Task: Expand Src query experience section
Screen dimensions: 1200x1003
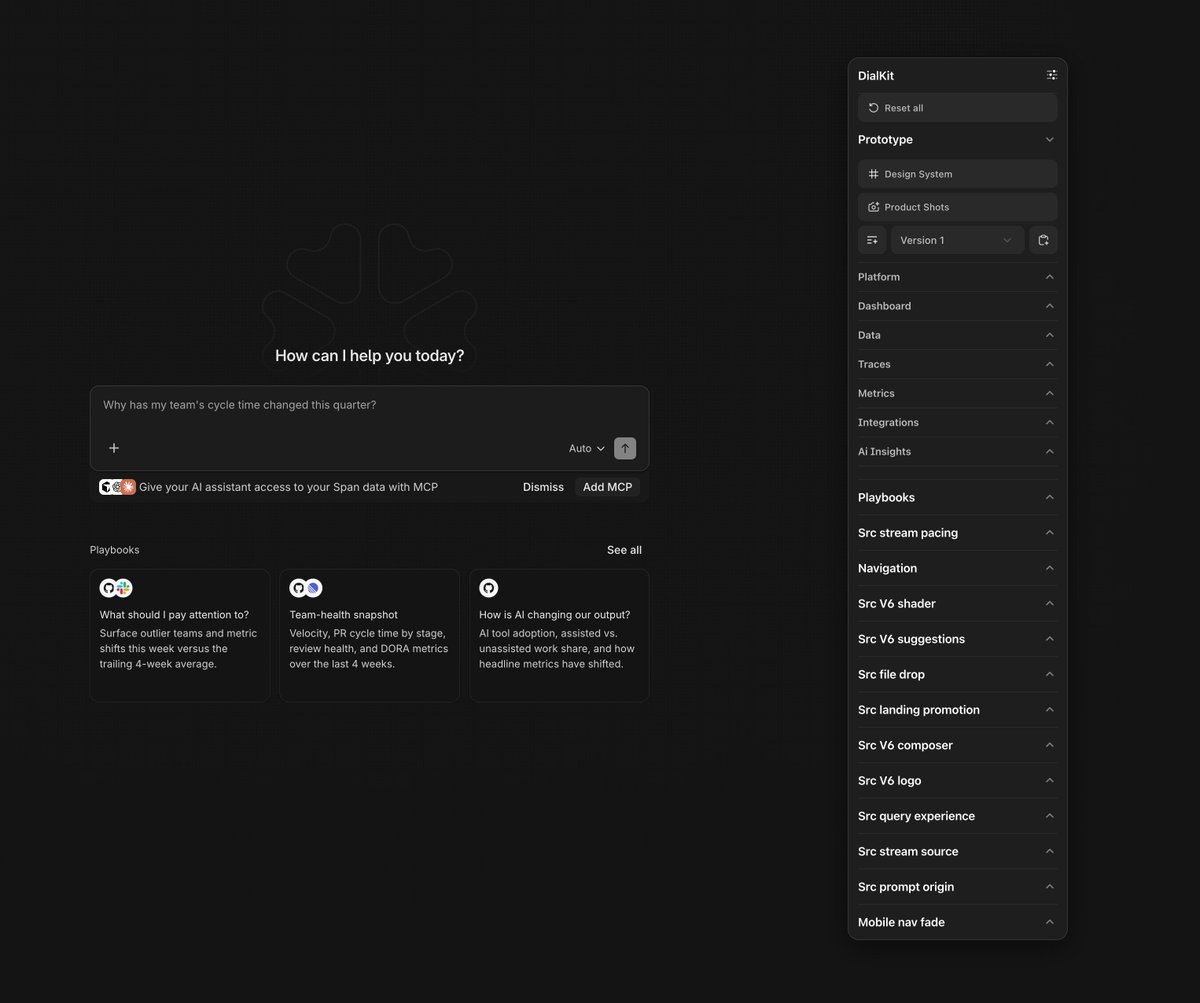Action: point(957,816)
